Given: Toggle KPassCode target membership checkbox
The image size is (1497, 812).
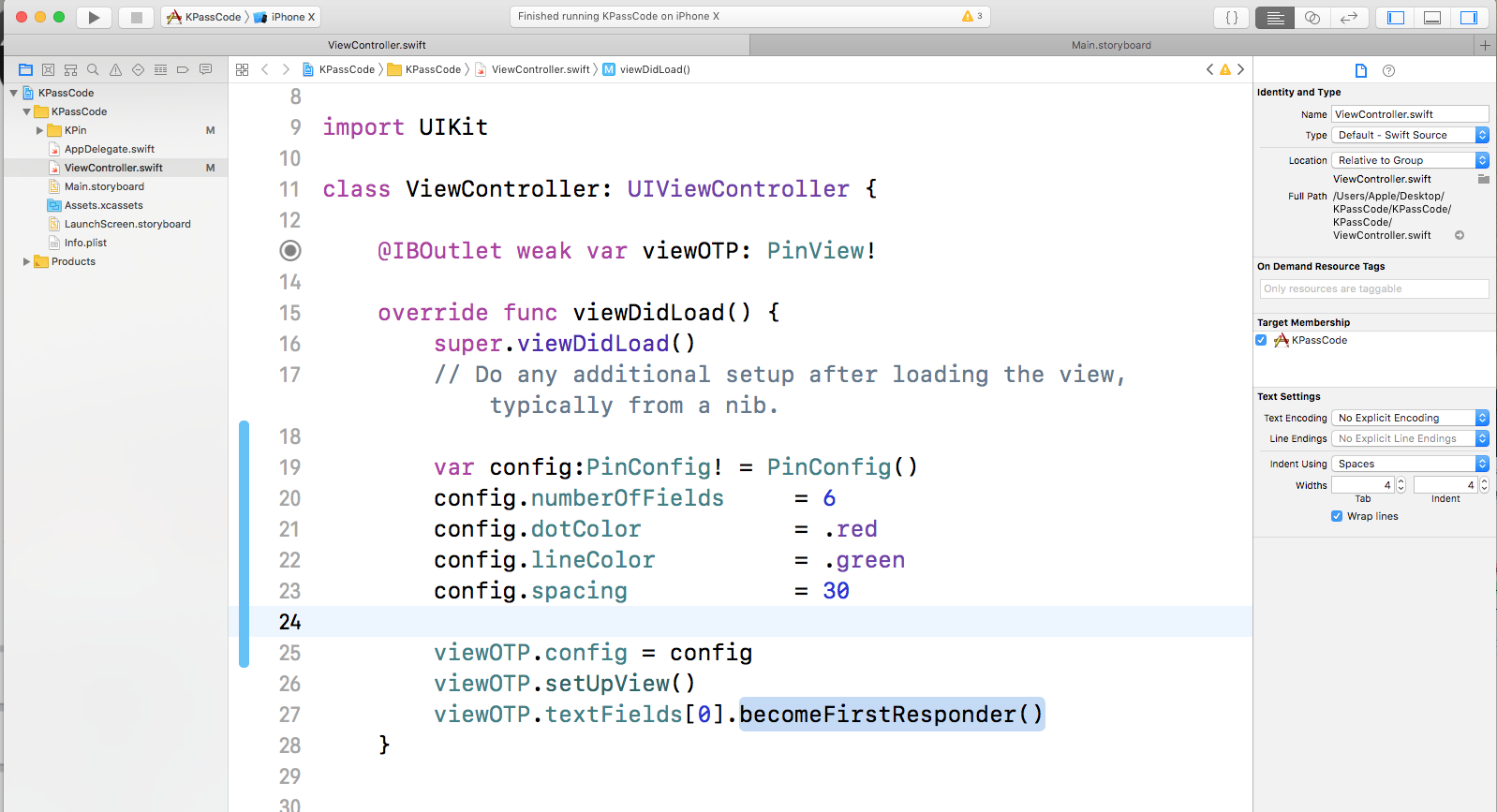Looking at the screenshot, I should pyautogui.click(x=1261, y=340).
